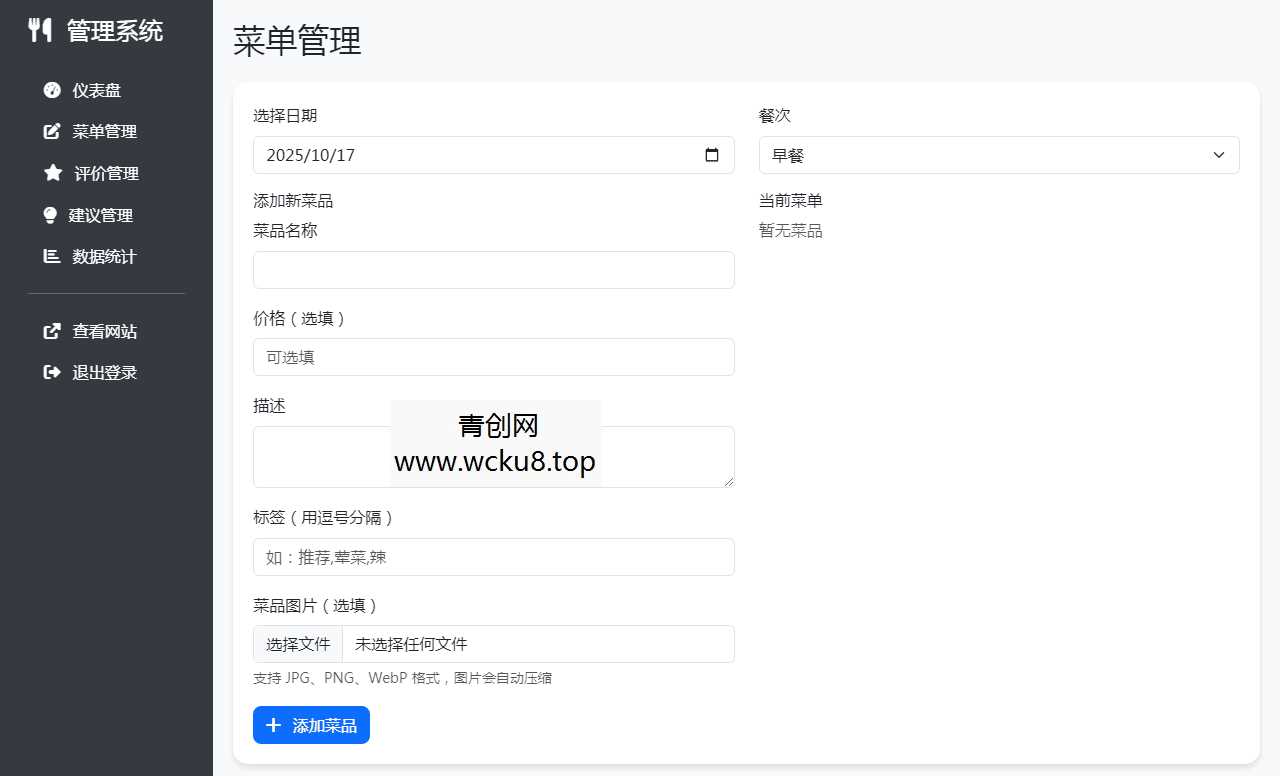The width and height of the screenshot is (1280, 776).
Task: Switch to 评价管理 in the sidebar
Action: 107,173
